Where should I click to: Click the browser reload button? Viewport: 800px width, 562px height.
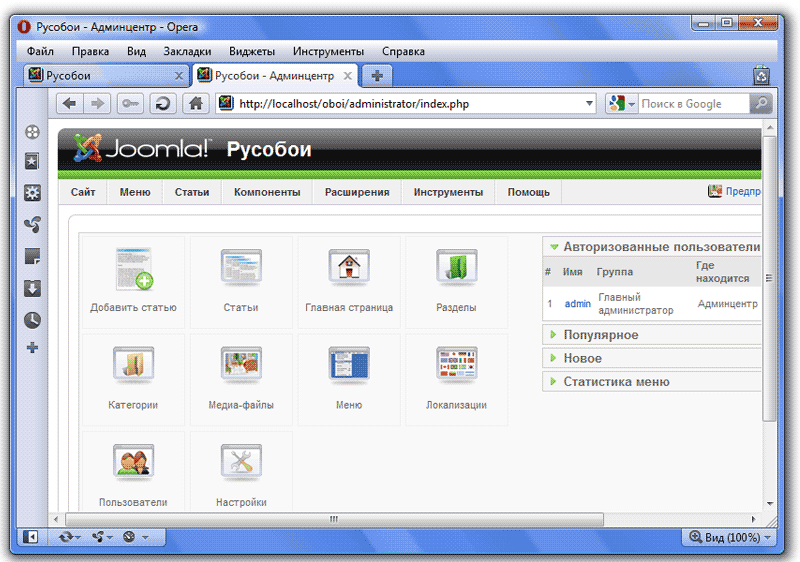(x=162, y=103)
